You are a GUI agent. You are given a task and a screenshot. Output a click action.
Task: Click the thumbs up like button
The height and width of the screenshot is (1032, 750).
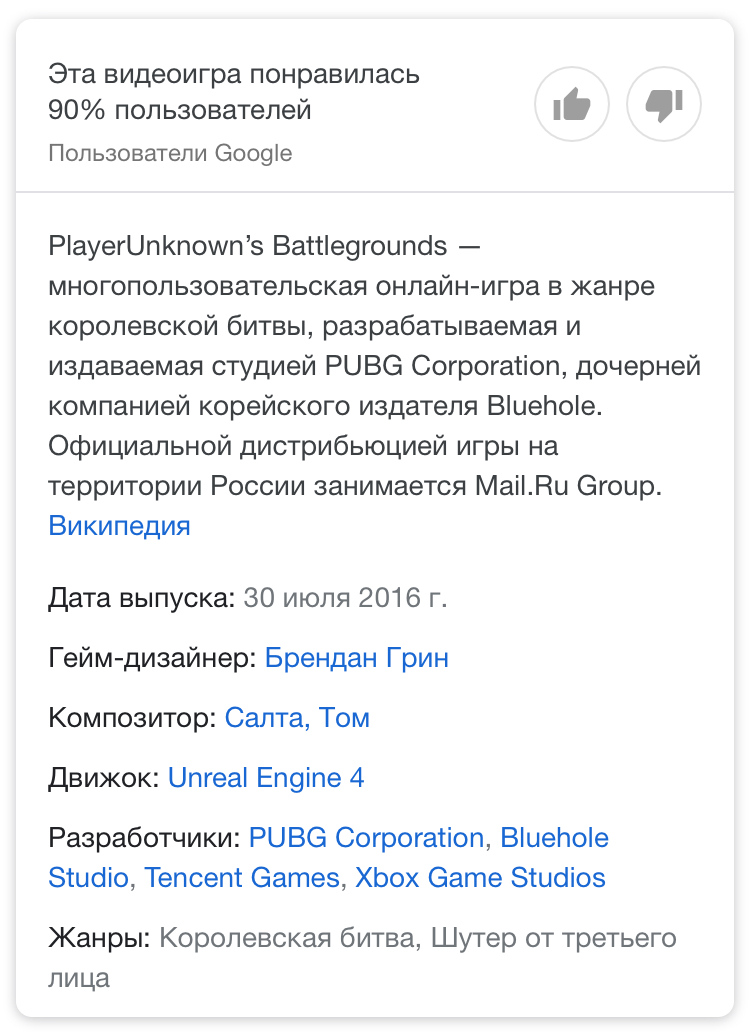pyautogui.click(x=572, y=104)
